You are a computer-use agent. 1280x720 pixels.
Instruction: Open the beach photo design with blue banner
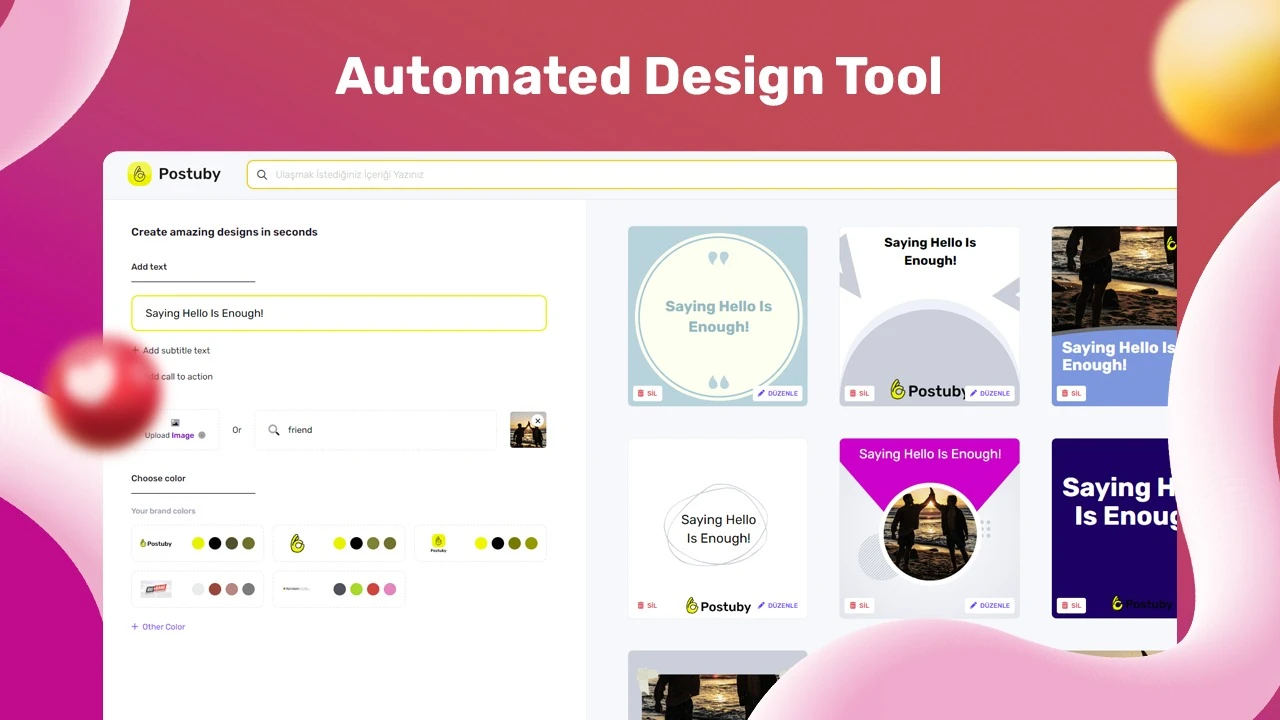tap(1114, 316)
